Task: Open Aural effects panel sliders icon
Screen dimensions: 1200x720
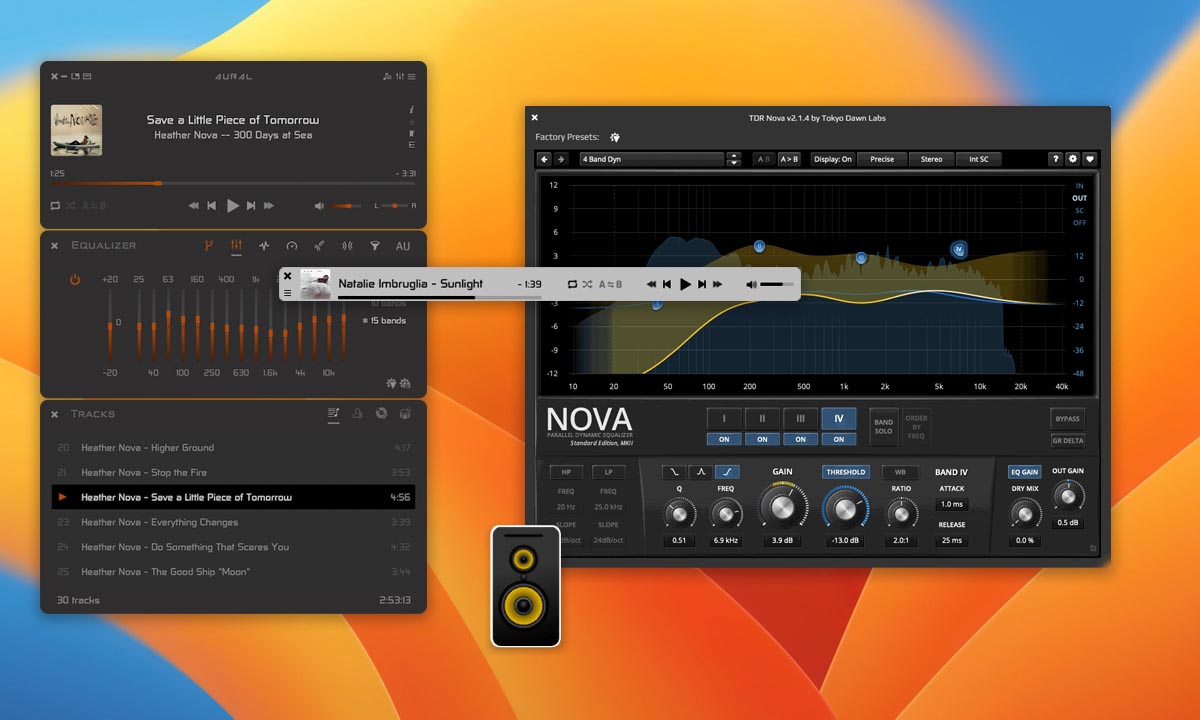Action: tap(400, 76)
